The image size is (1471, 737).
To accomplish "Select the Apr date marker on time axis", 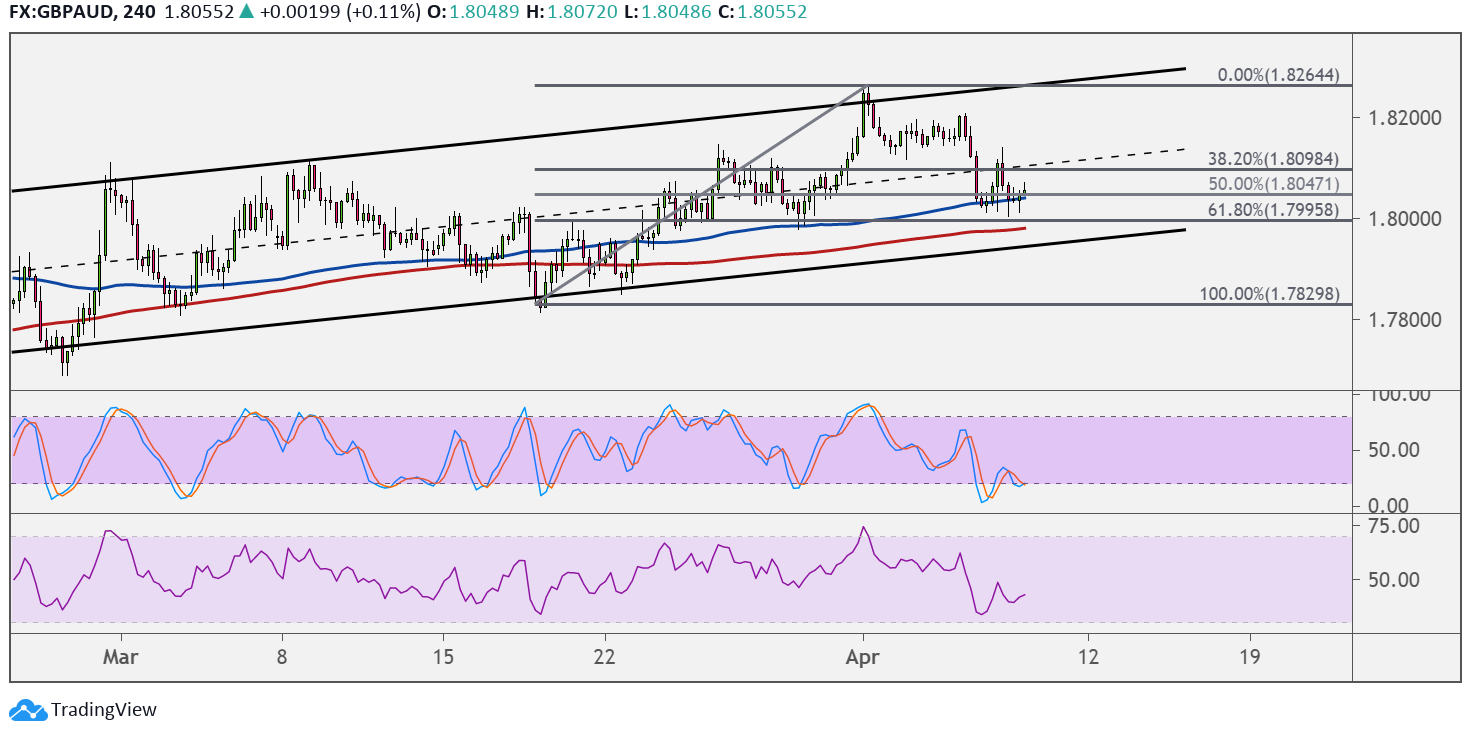I will [x=861, y=656].
